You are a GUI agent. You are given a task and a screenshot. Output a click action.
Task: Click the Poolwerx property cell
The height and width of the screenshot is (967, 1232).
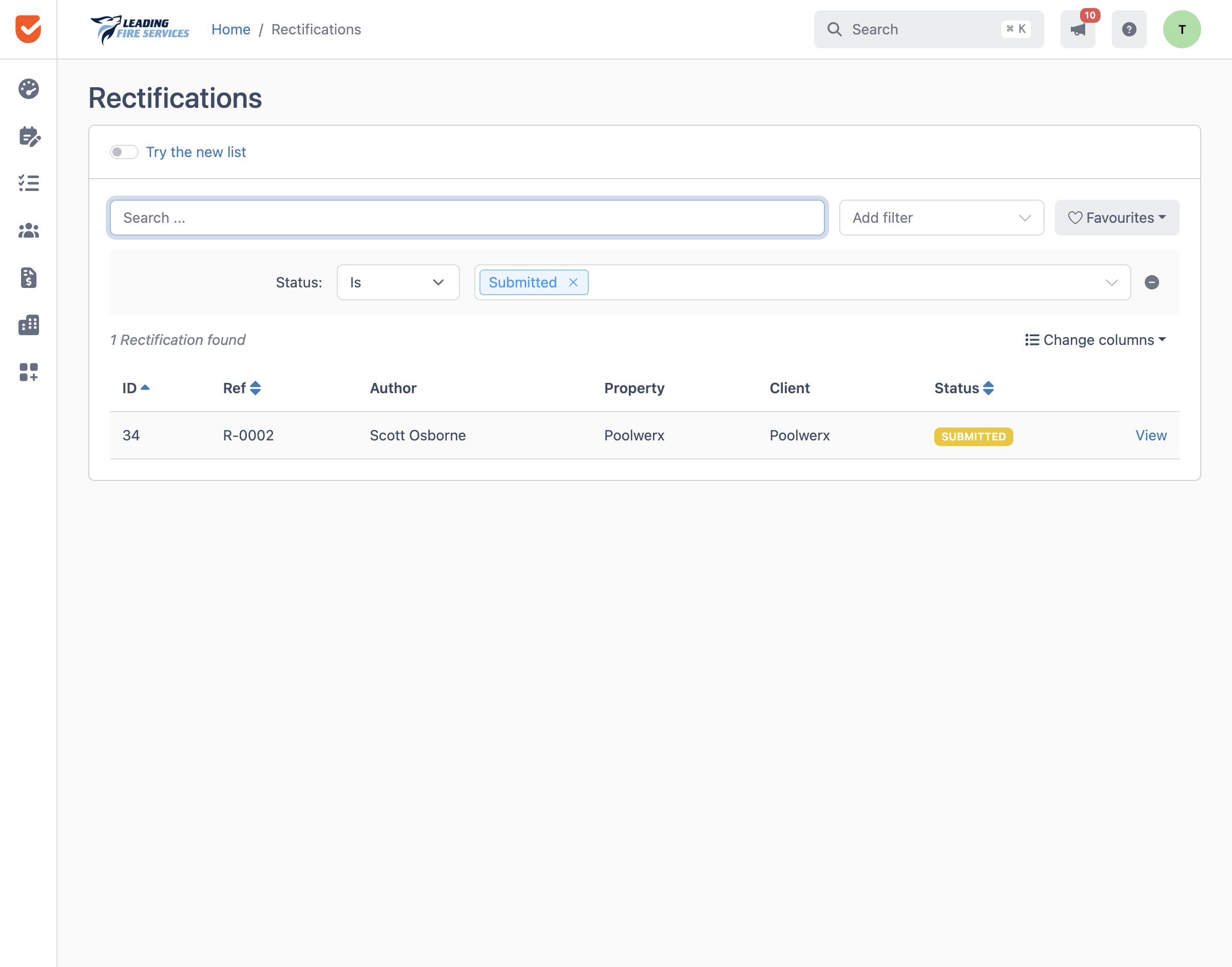tap(633, 435)
